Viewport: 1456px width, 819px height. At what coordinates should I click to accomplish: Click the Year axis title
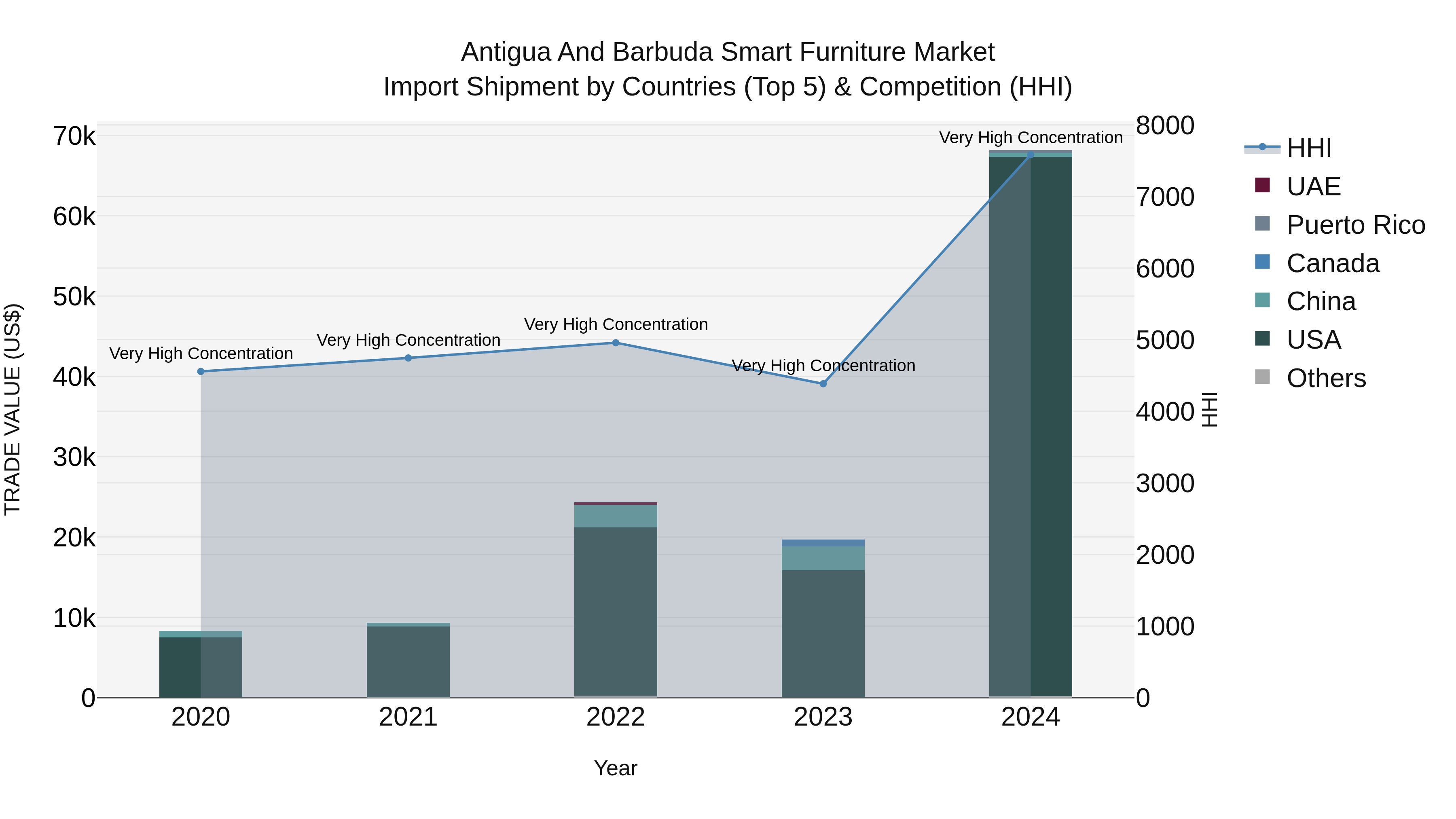click(616, 769)
